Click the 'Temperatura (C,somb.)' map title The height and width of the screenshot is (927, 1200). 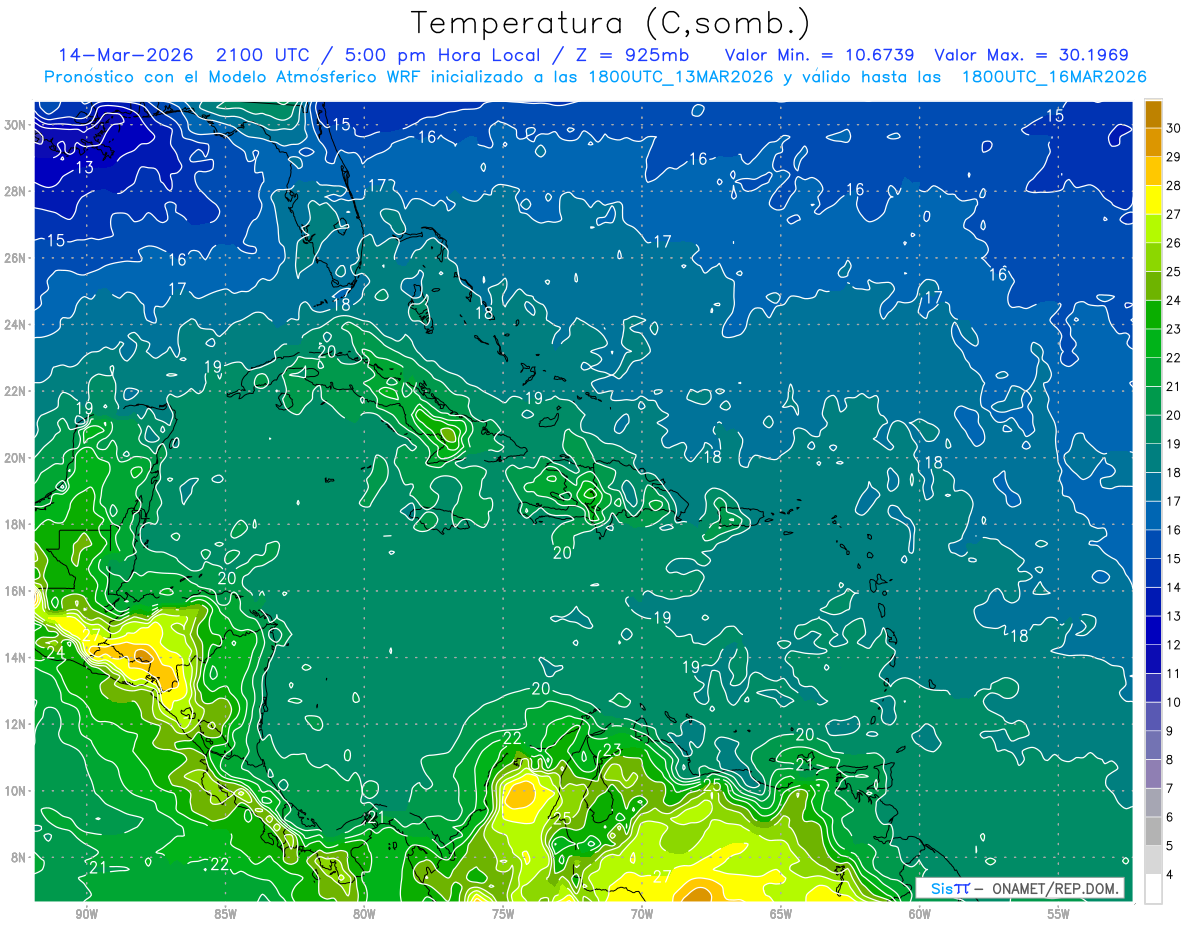point(611,23)
